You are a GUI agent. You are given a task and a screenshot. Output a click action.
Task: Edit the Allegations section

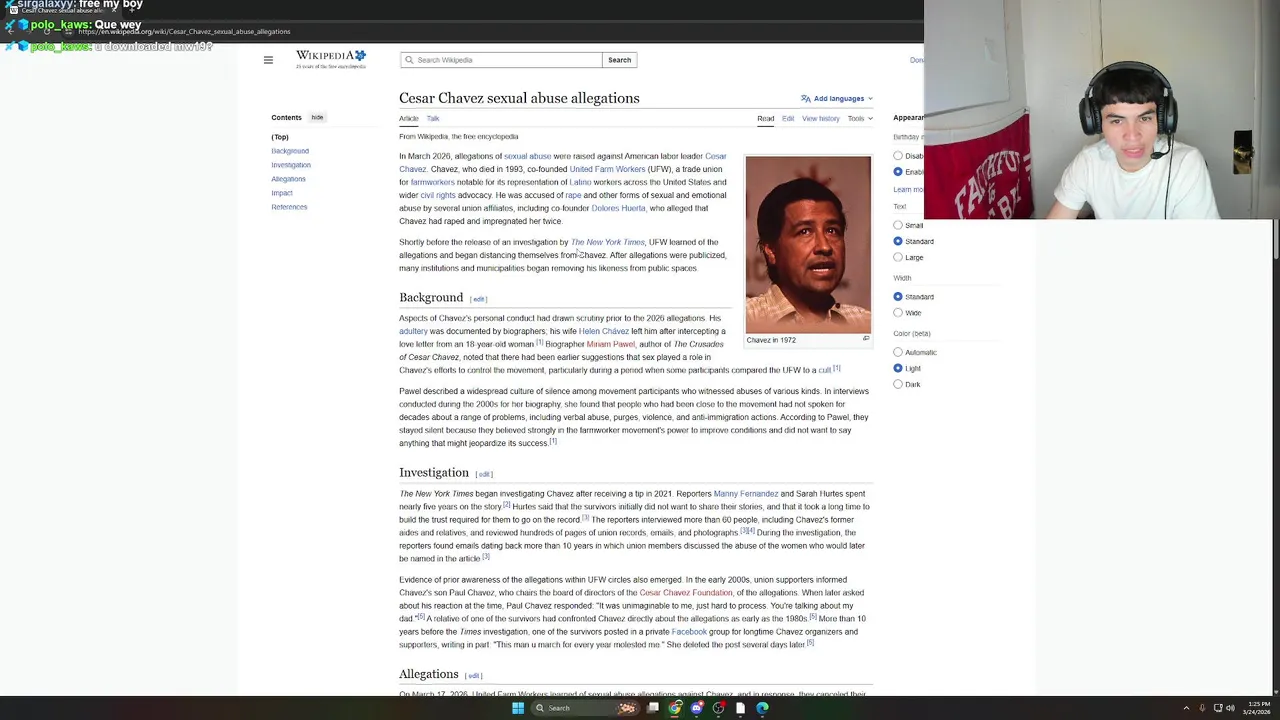click(x=474, y=676)
